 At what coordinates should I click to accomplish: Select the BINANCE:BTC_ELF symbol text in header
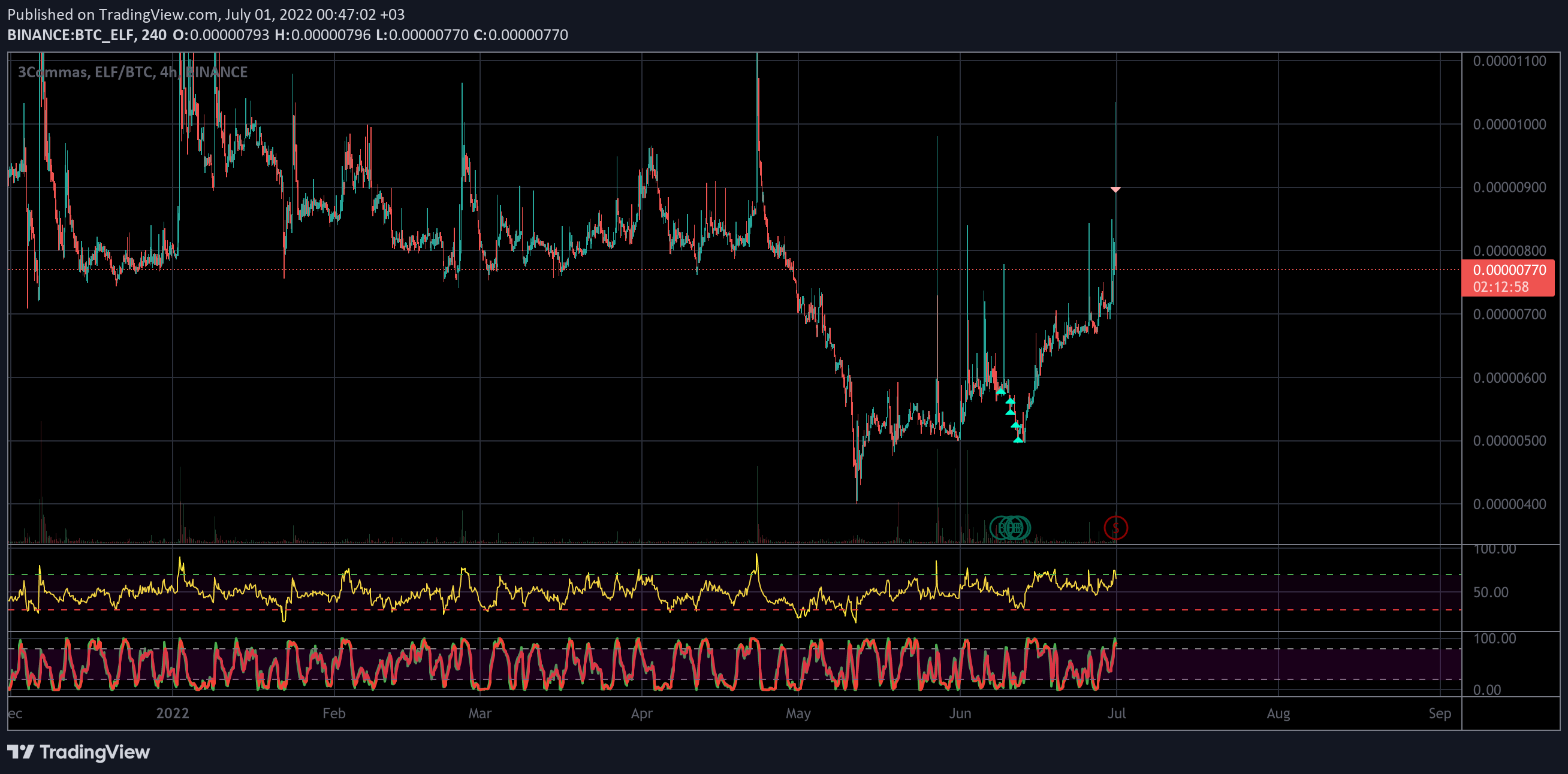click(71, 35)
